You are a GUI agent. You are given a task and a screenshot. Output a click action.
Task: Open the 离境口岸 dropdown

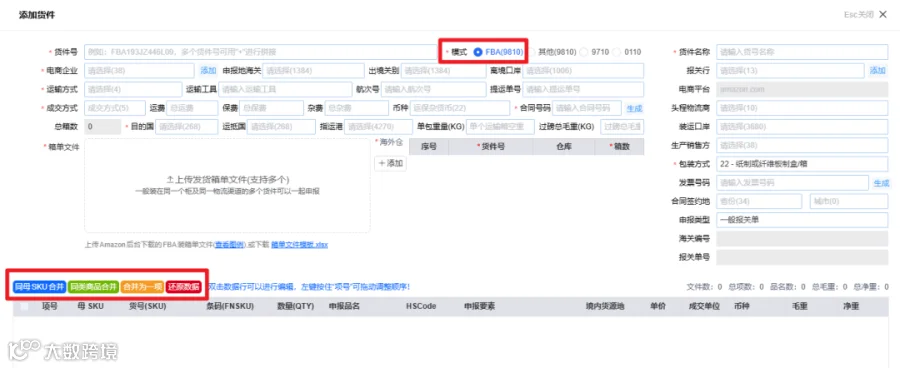click(583, 71)
